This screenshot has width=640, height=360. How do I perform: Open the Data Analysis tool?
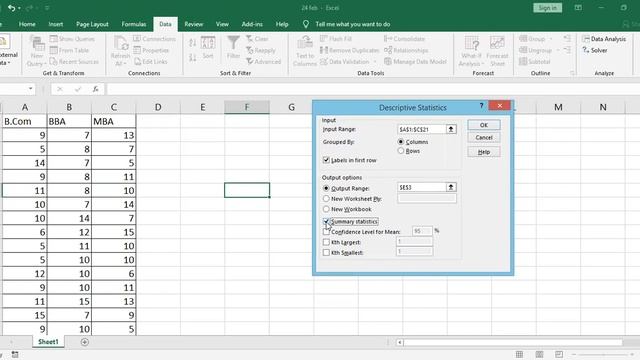click(604, 39)
